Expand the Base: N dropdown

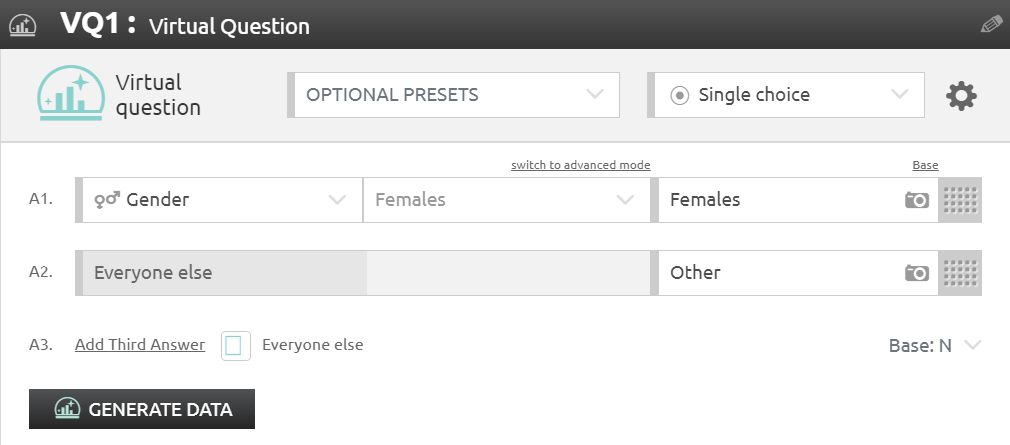935,345
